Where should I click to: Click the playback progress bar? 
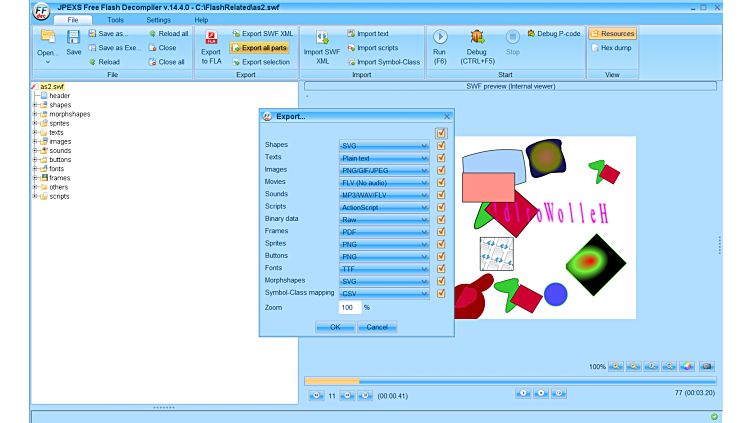pyautogui.click(x=511, y=381)
